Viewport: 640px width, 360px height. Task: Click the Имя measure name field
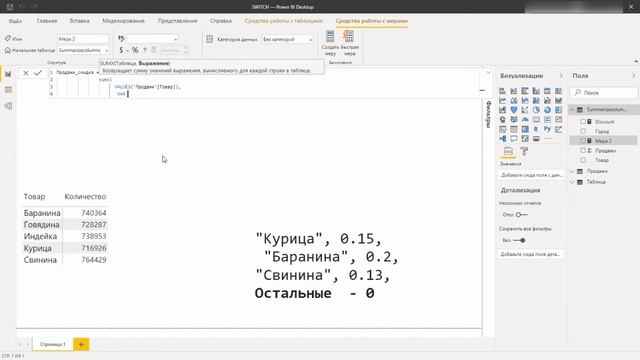point(83,39)
